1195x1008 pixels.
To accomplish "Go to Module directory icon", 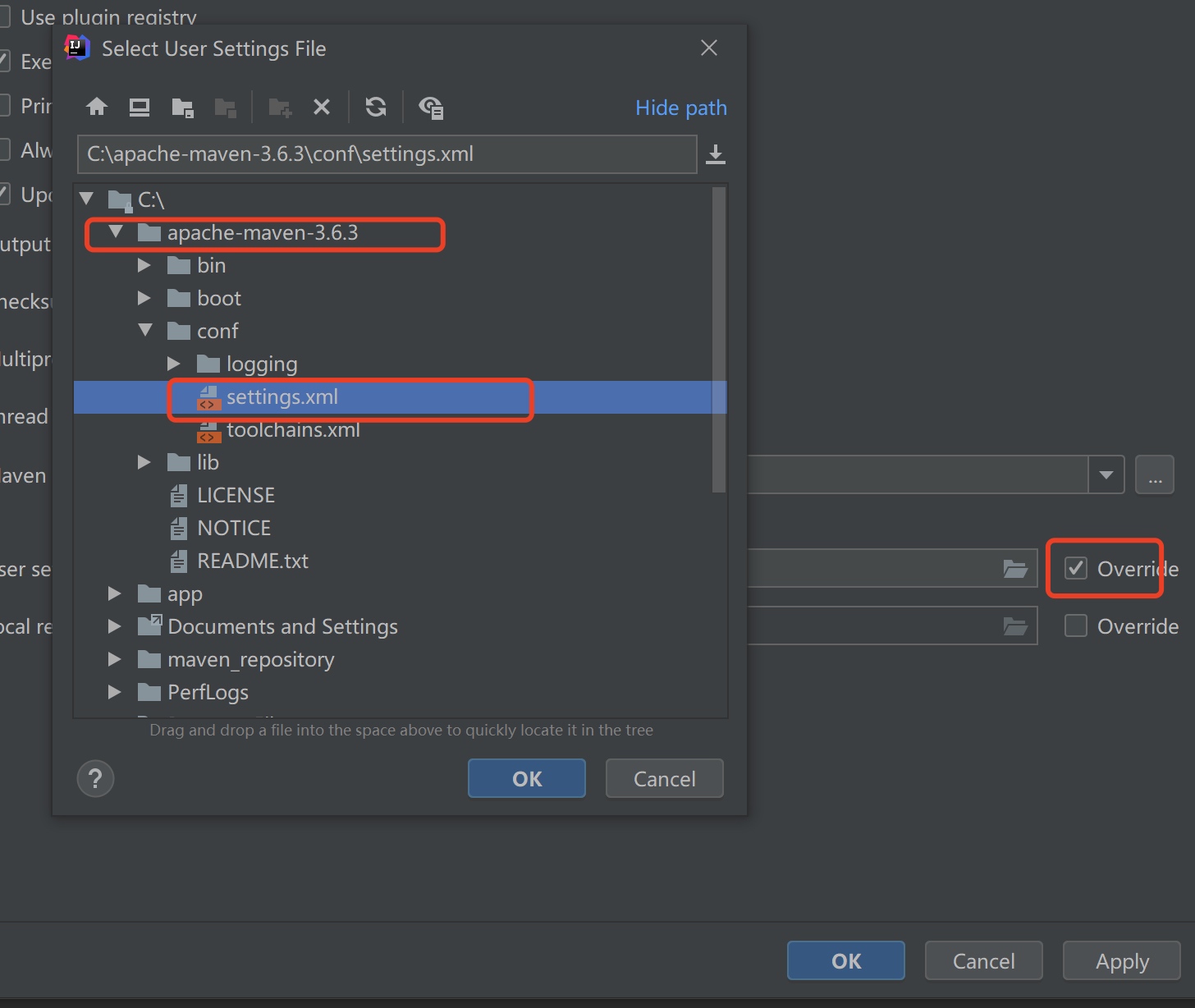I will click(x=225, y=108).
